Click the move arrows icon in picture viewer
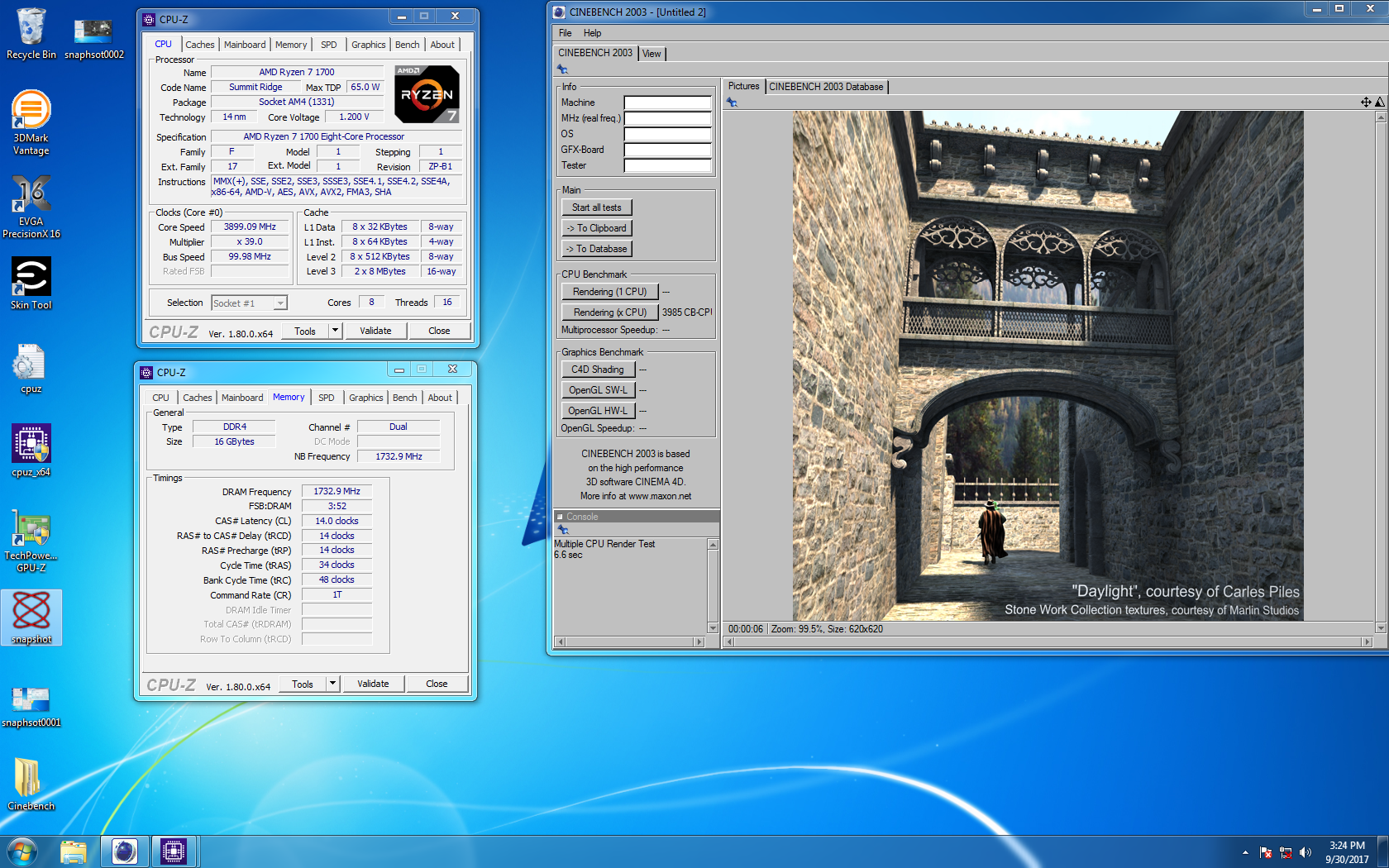 tap(1366, 103)
